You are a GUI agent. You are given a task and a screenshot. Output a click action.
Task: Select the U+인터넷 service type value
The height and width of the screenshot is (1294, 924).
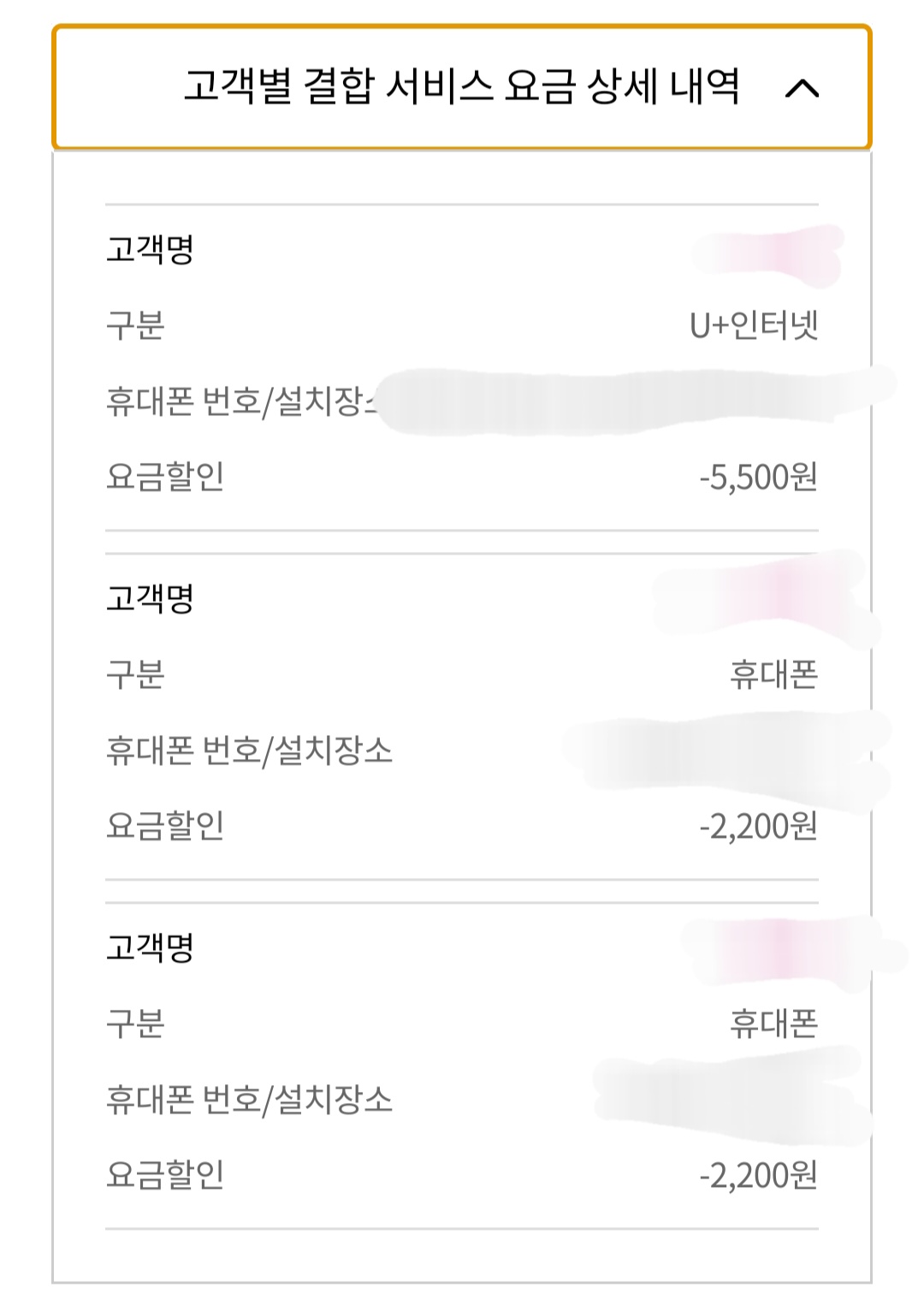tap(754, 325)
